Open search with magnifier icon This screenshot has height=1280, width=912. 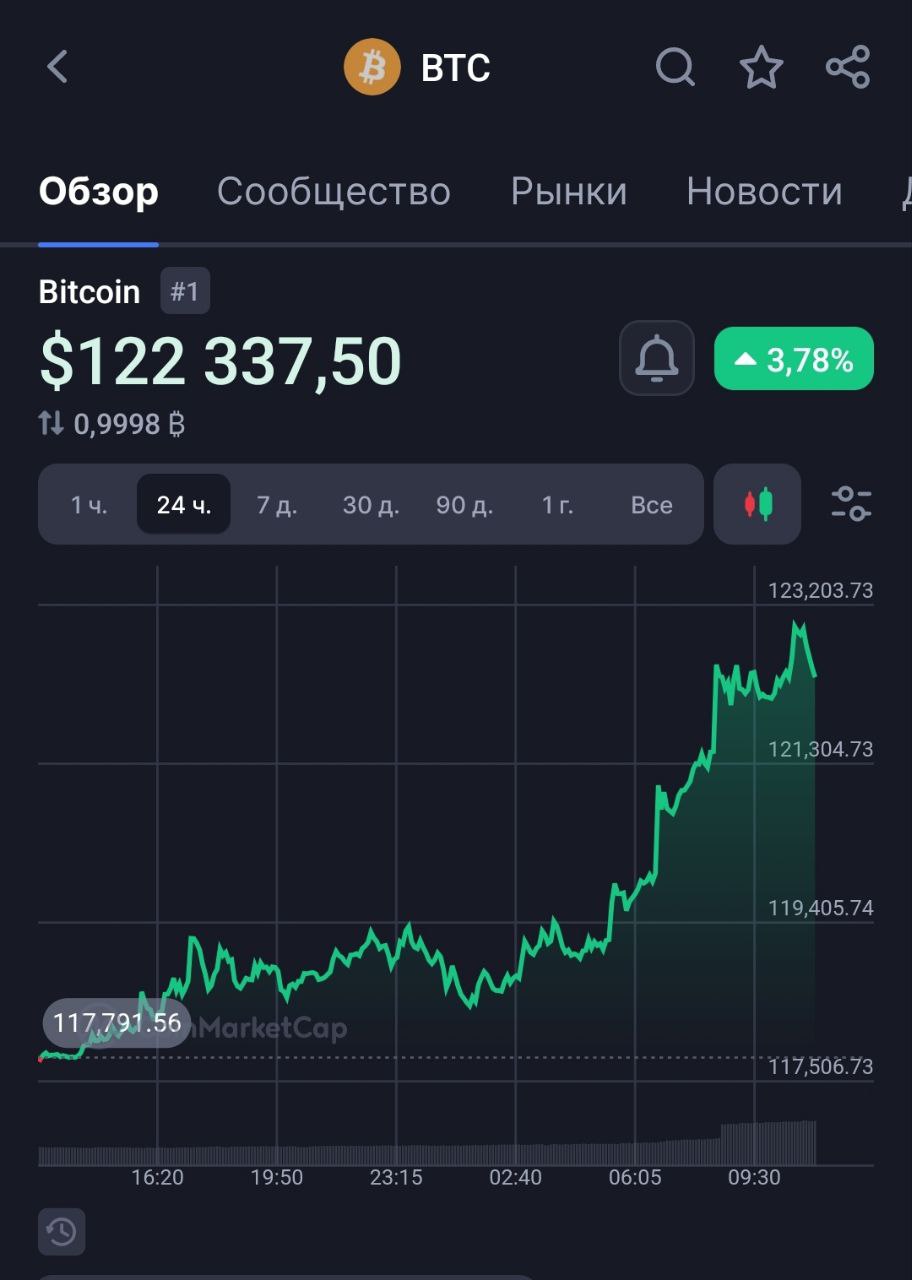(x=675, y=68)
